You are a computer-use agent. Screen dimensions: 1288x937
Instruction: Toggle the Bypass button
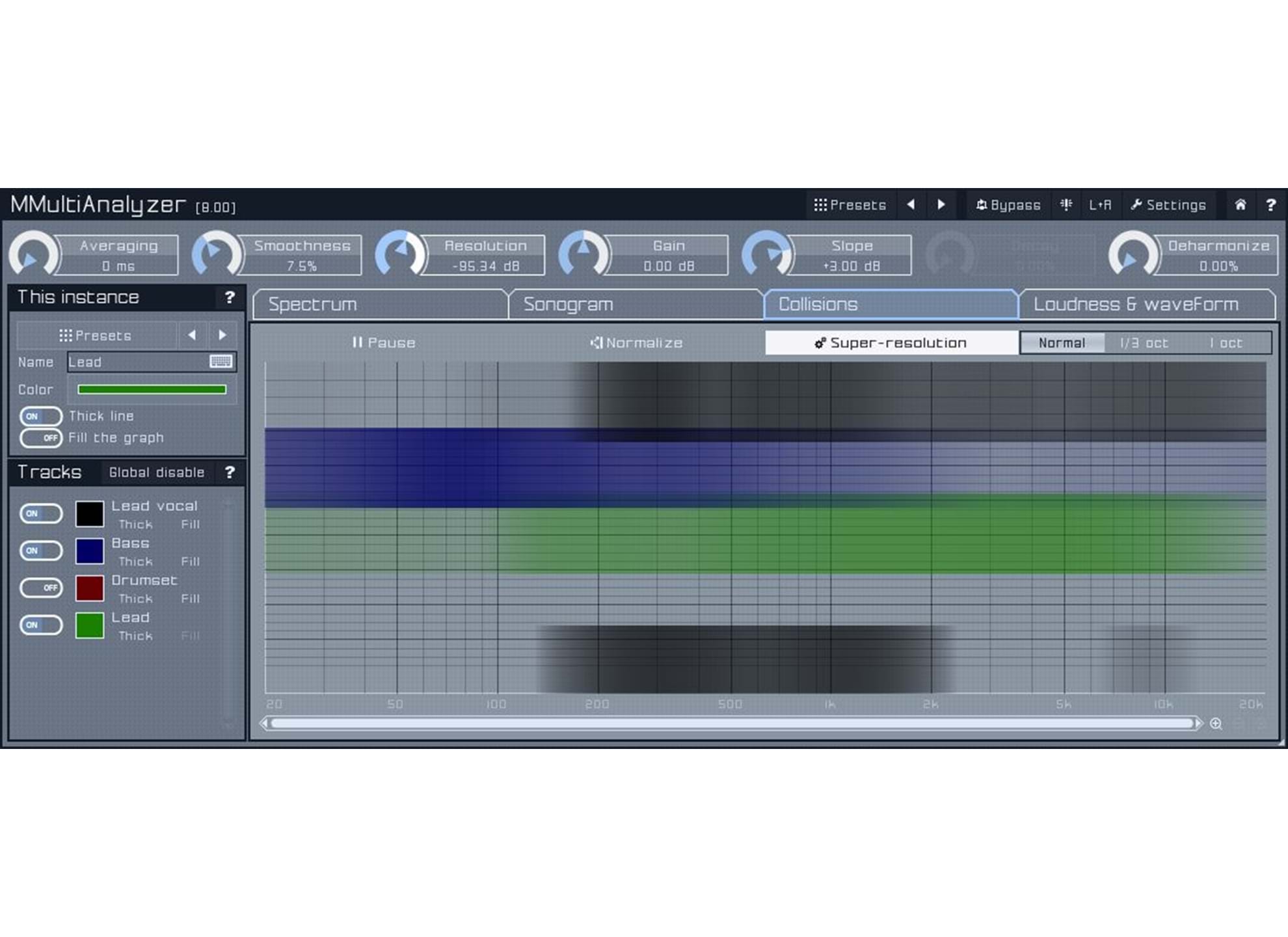(1008, 205)
